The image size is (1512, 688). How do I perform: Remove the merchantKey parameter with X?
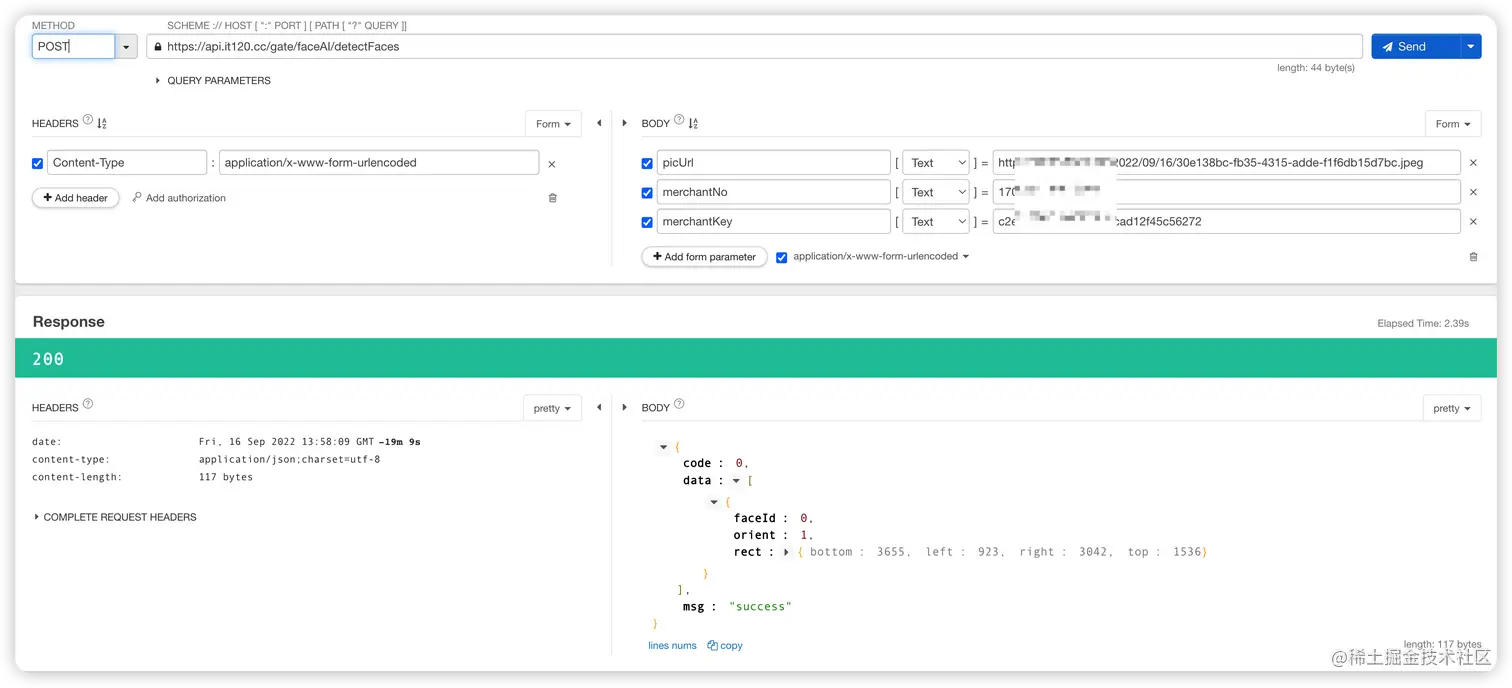tap(1473, 222)
